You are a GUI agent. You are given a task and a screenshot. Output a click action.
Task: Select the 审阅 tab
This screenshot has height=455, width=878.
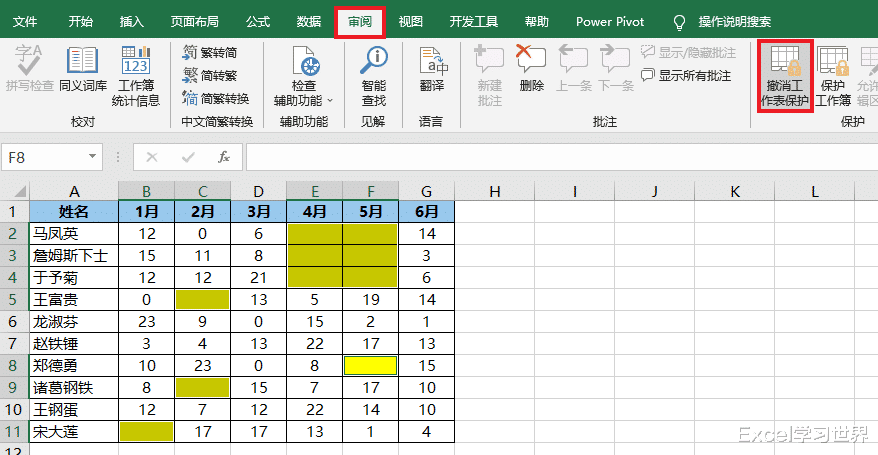click(x=360, y=22)
